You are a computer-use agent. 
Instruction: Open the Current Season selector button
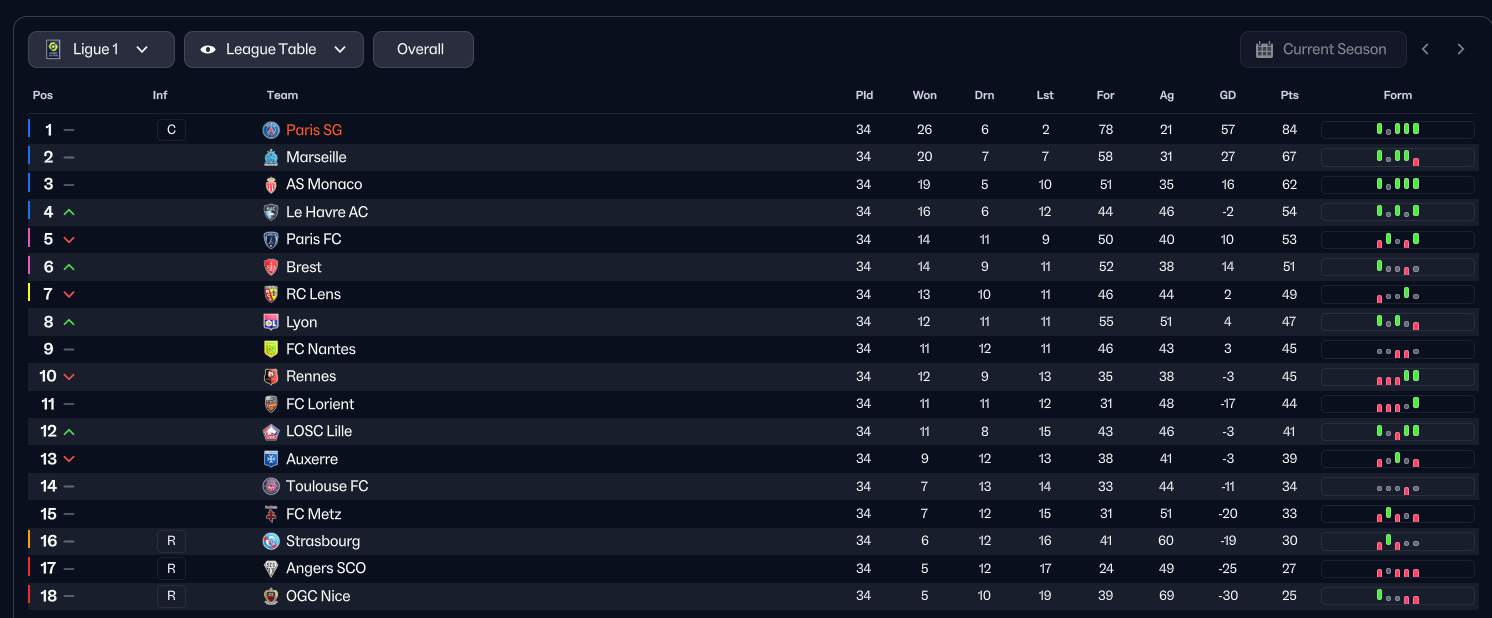pos(1322,49)
